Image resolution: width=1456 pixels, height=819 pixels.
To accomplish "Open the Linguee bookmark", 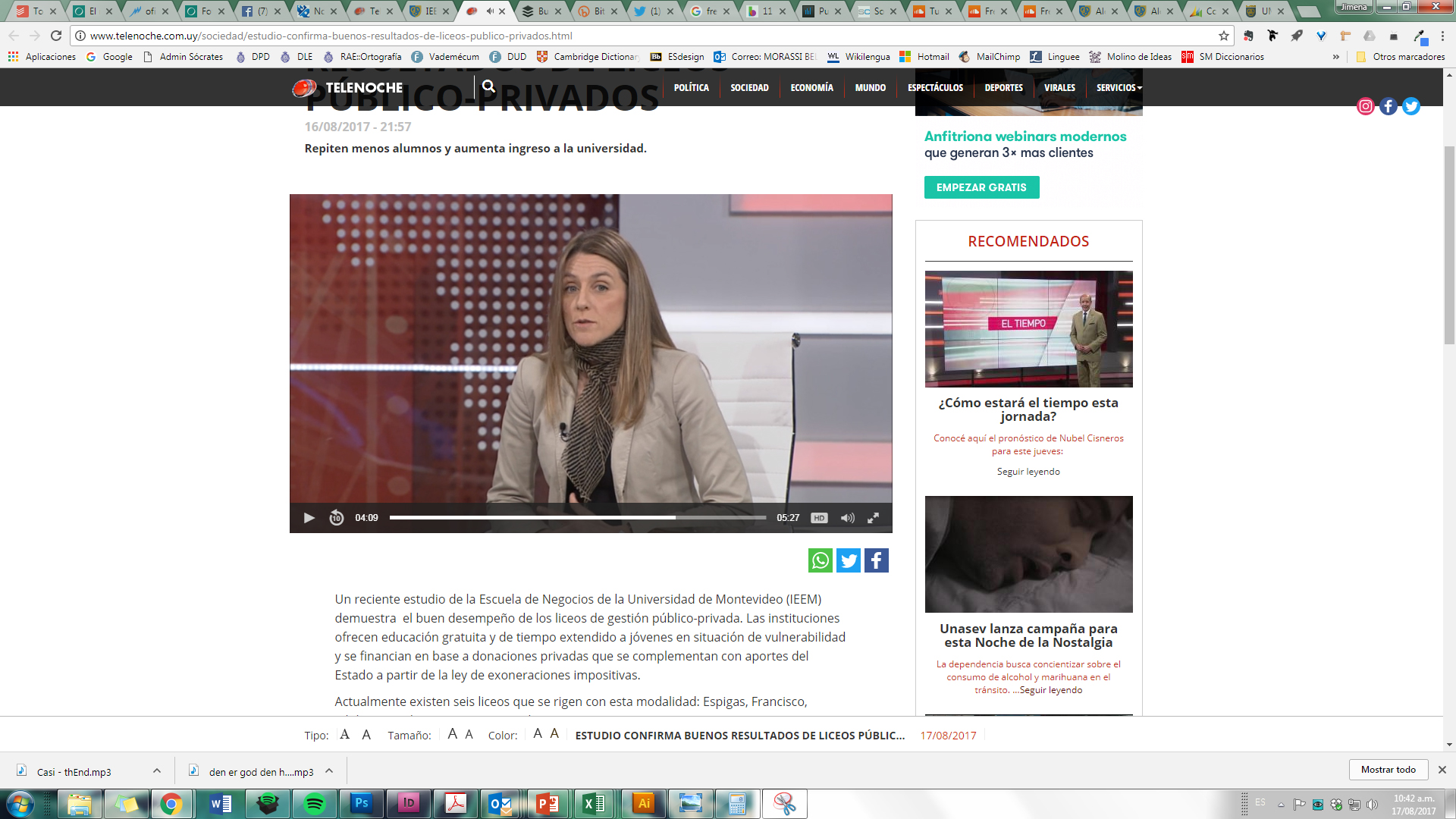I will [1055, 57].
